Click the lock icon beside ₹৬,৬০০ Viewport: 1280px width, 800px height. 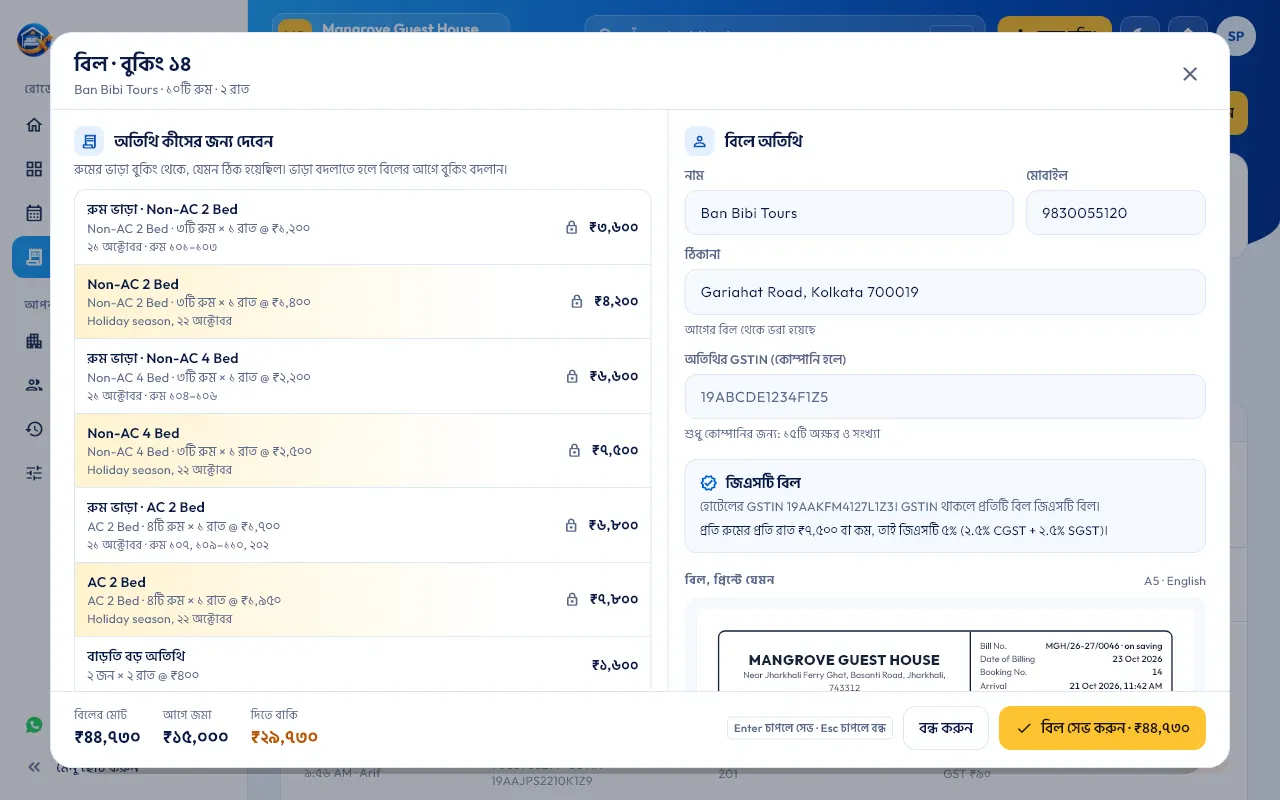(x=572, y=376)
